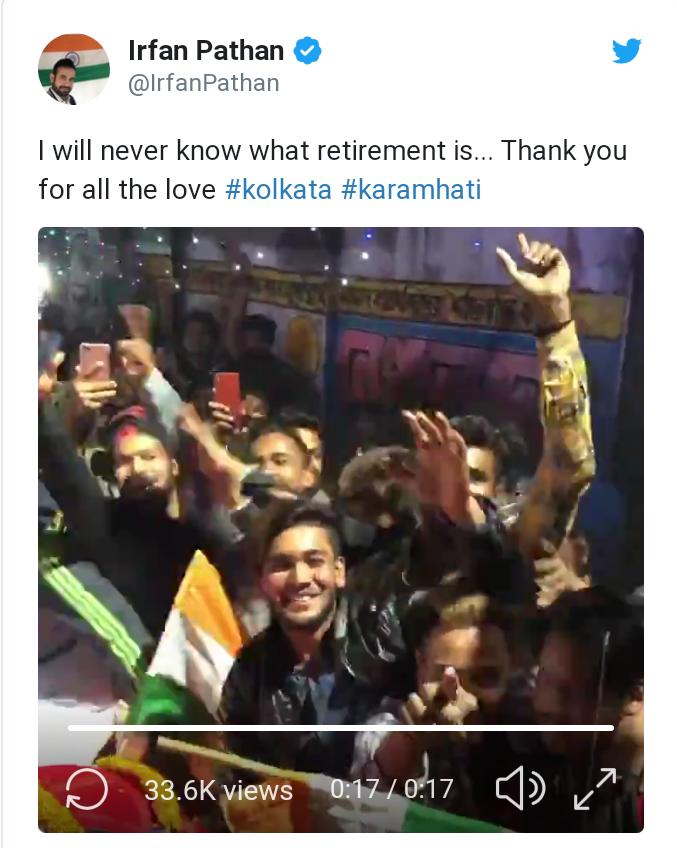The image size is (677, 848).
Task: Open the #kolkata hashtag
Action: coord(278,189)
